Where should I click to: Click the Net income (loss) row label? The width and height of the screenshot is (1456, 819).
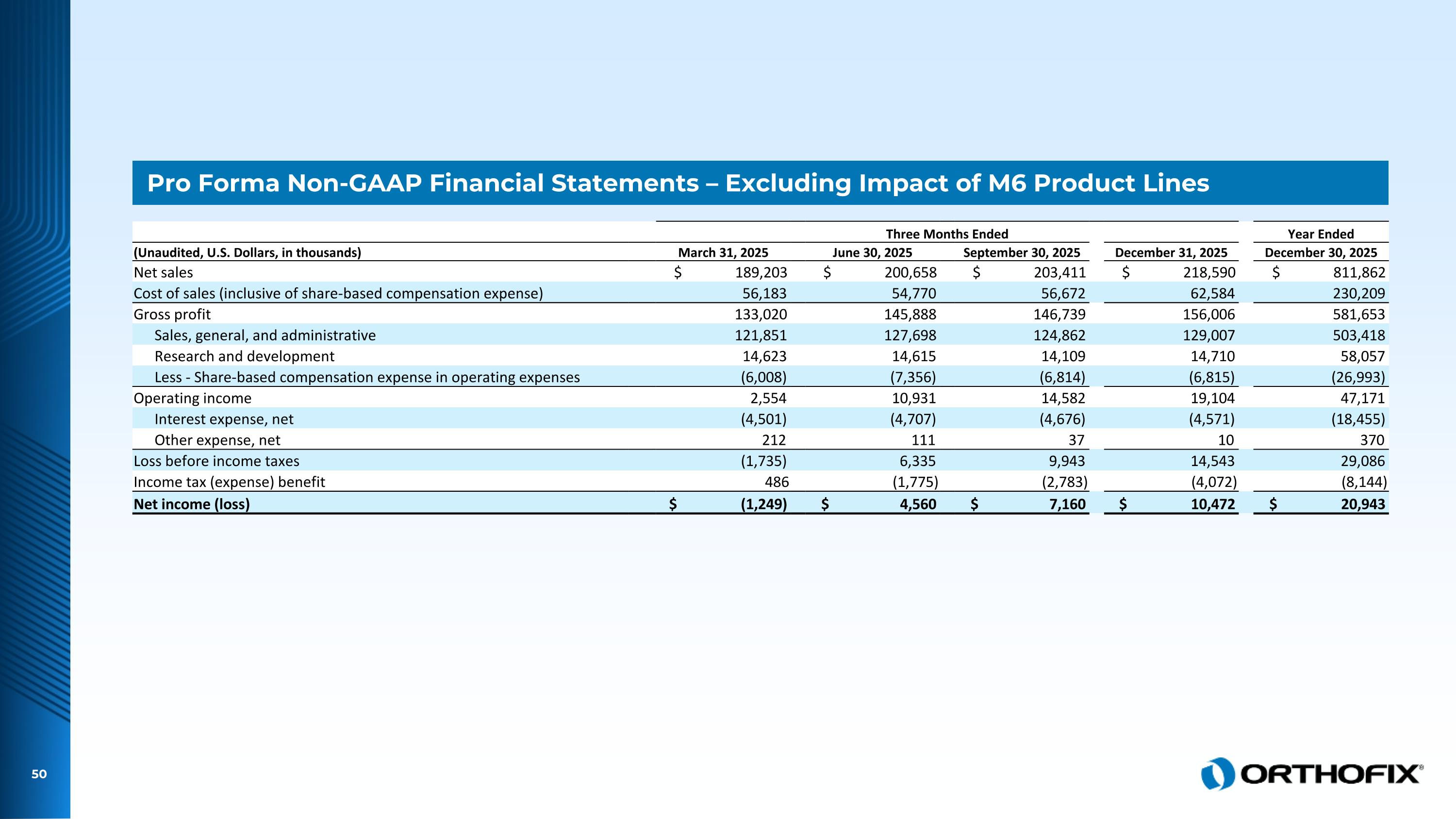point(192,503)
